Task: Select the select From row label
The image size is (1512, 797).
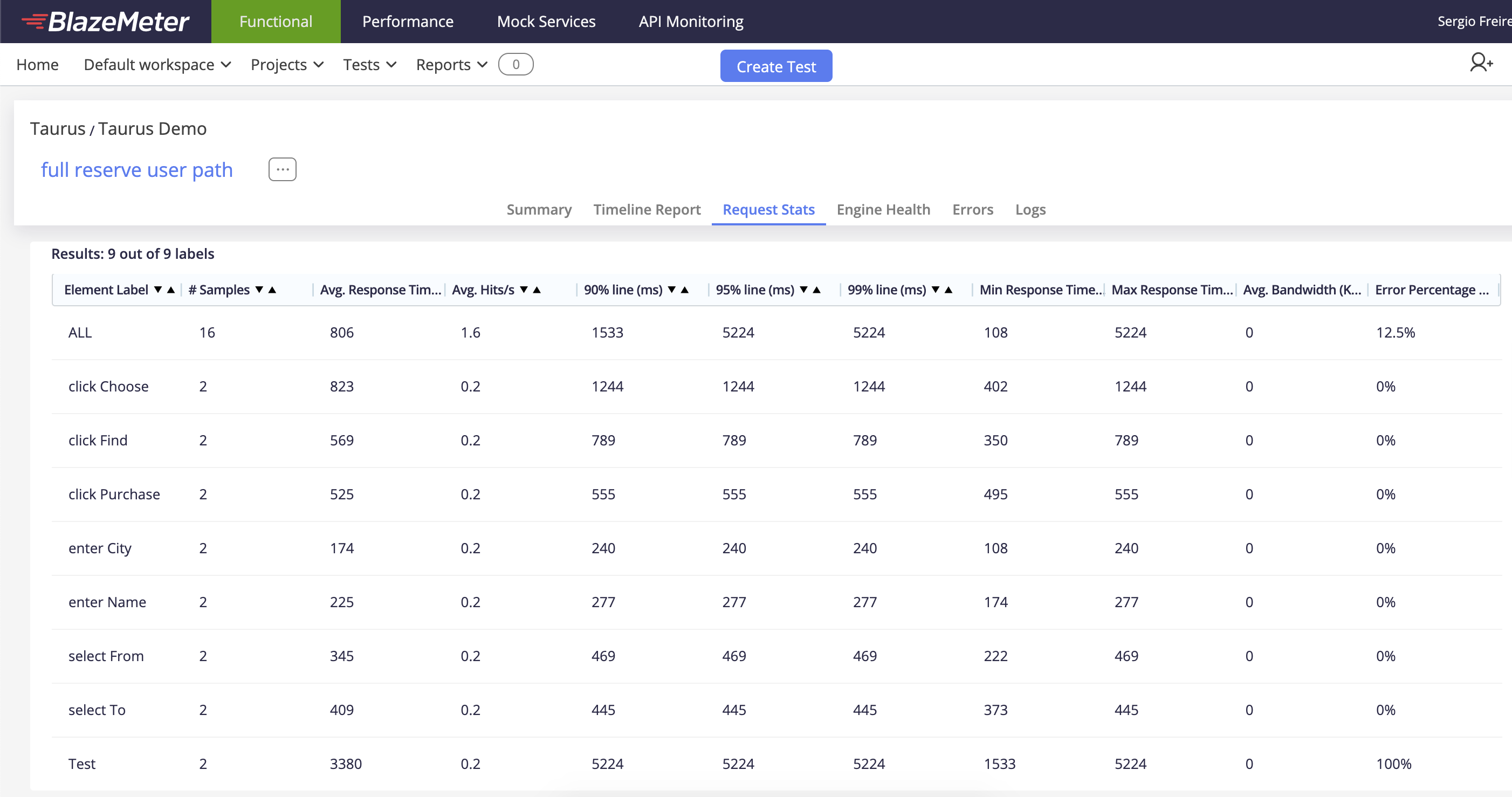Action: pyautogui.click(x=106, y=657)
